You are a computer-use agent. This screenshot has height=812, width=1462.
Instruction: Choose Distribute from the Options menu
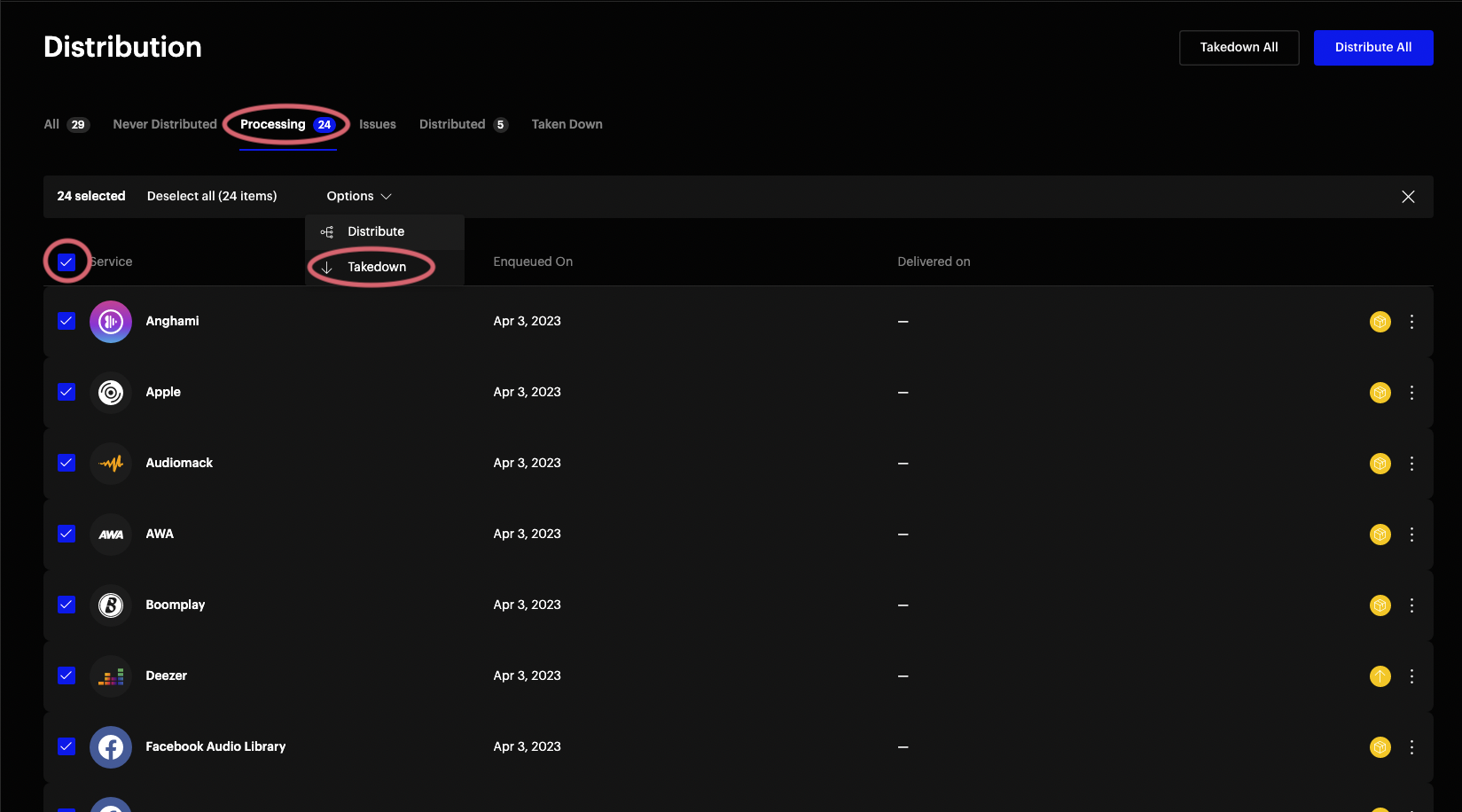pos(385,231)
